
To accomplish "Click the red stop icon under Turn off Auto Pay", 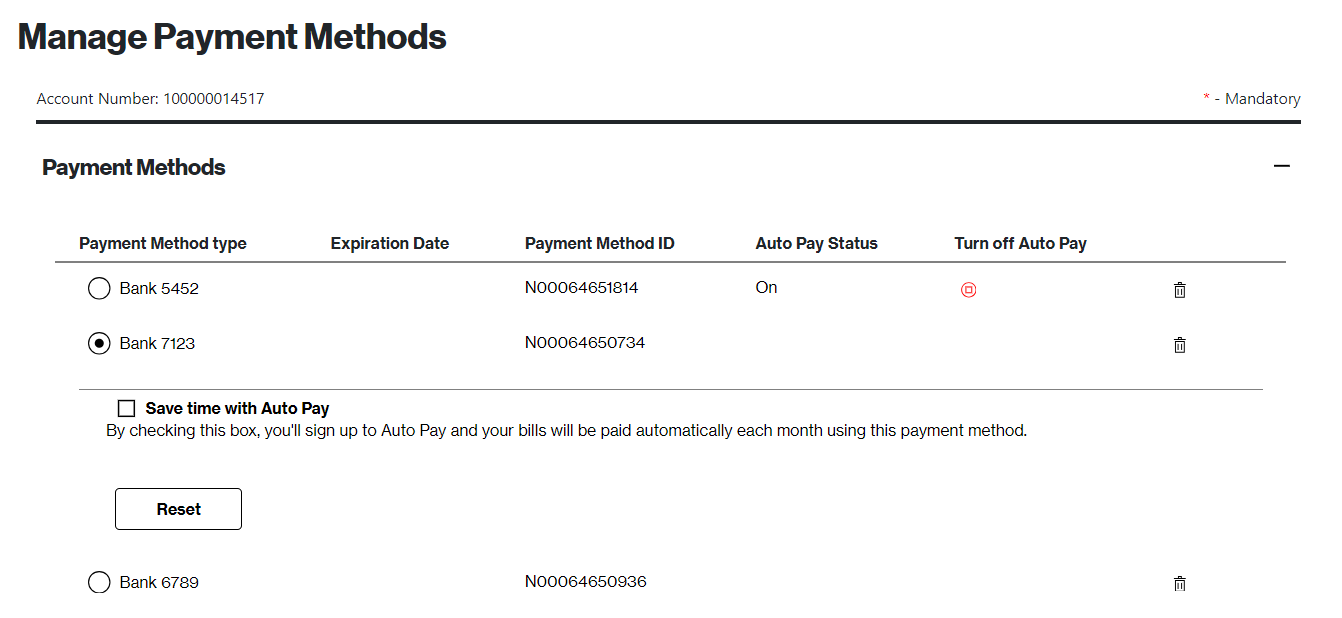I will [967, 288].
